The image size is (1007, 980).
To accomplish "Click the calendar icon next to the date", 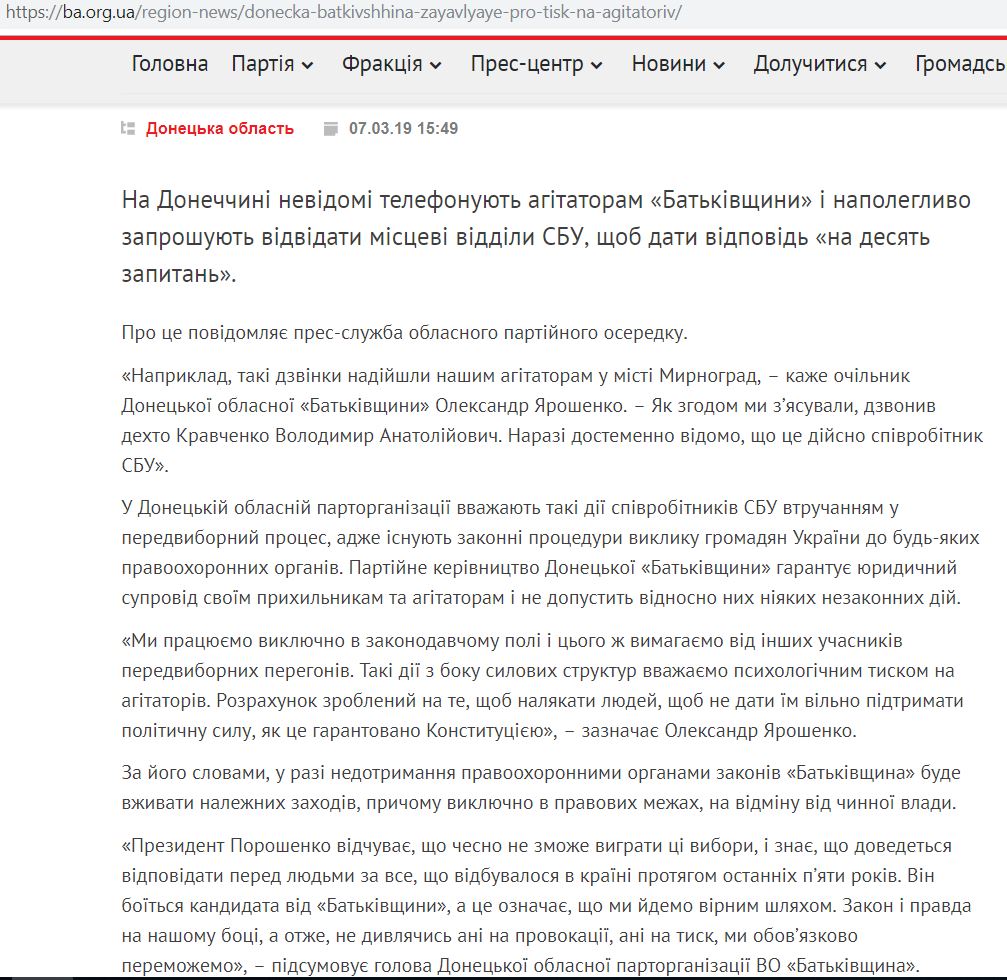I will pyautogui.click(x=331, y=128).
